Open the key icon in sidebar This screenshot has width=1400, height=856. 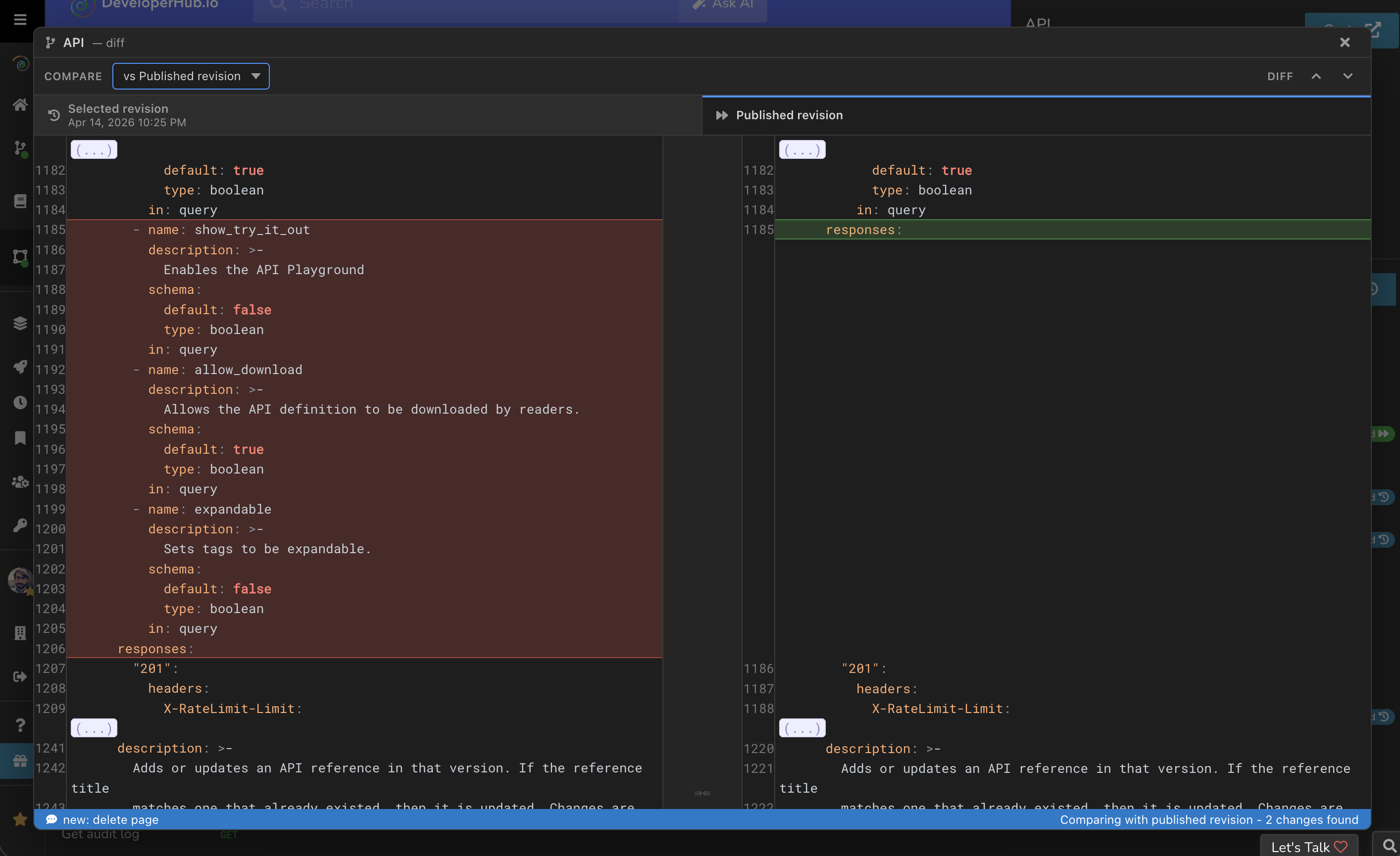20,525
